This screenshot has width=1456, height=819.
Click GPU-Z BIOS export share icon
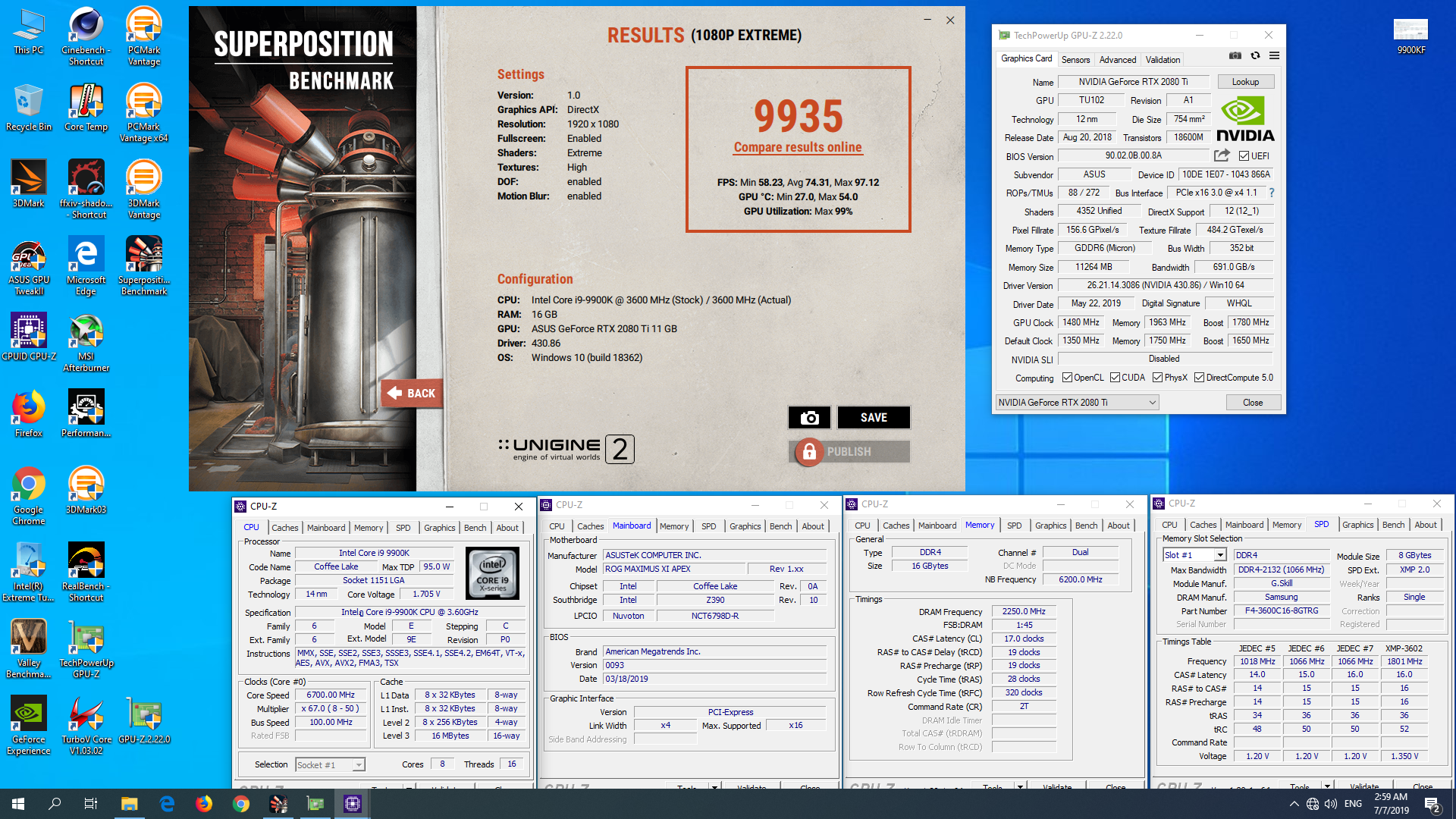tap(1221, 155)
